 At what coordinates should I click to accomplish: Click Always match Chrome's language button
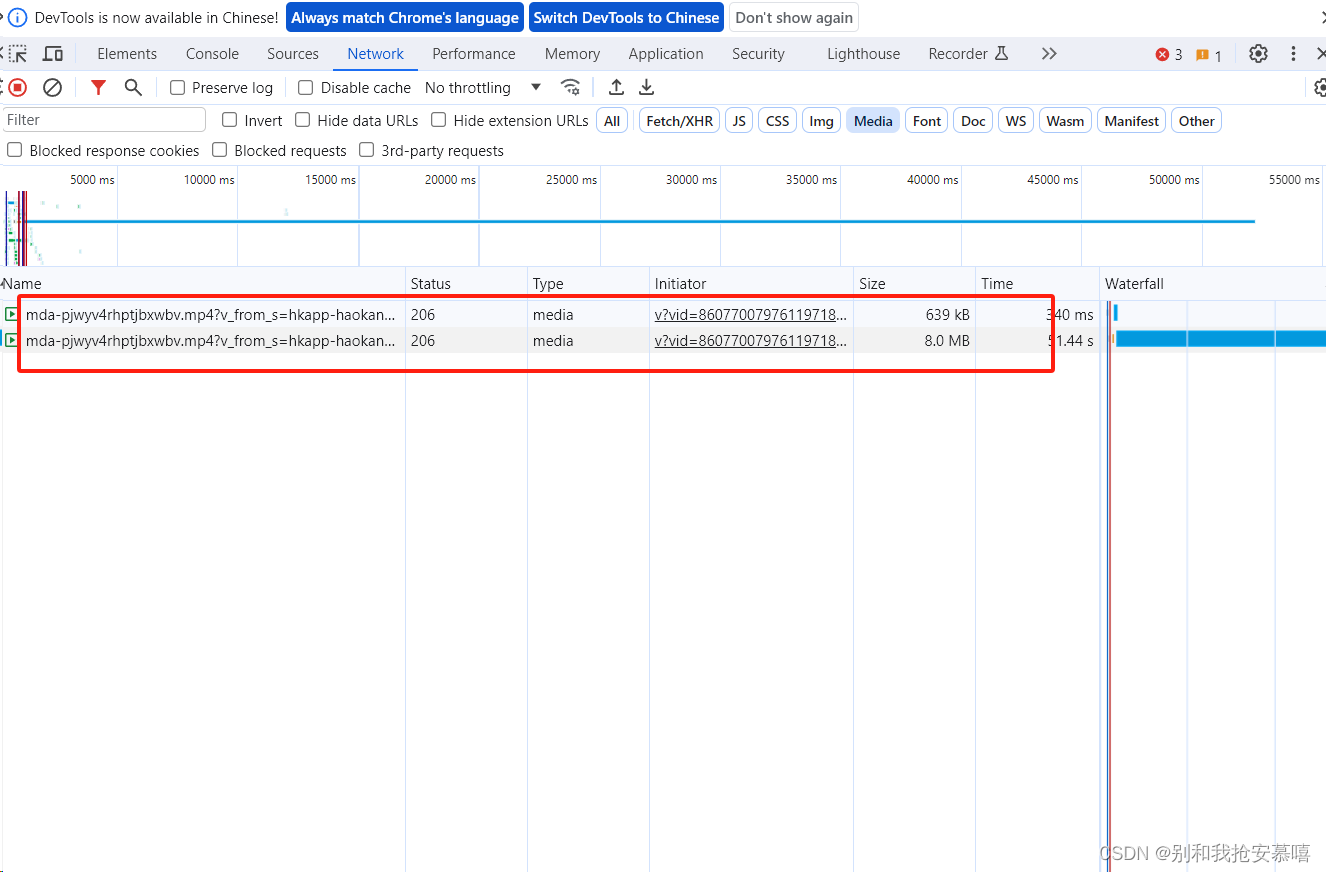pos(406,18)
